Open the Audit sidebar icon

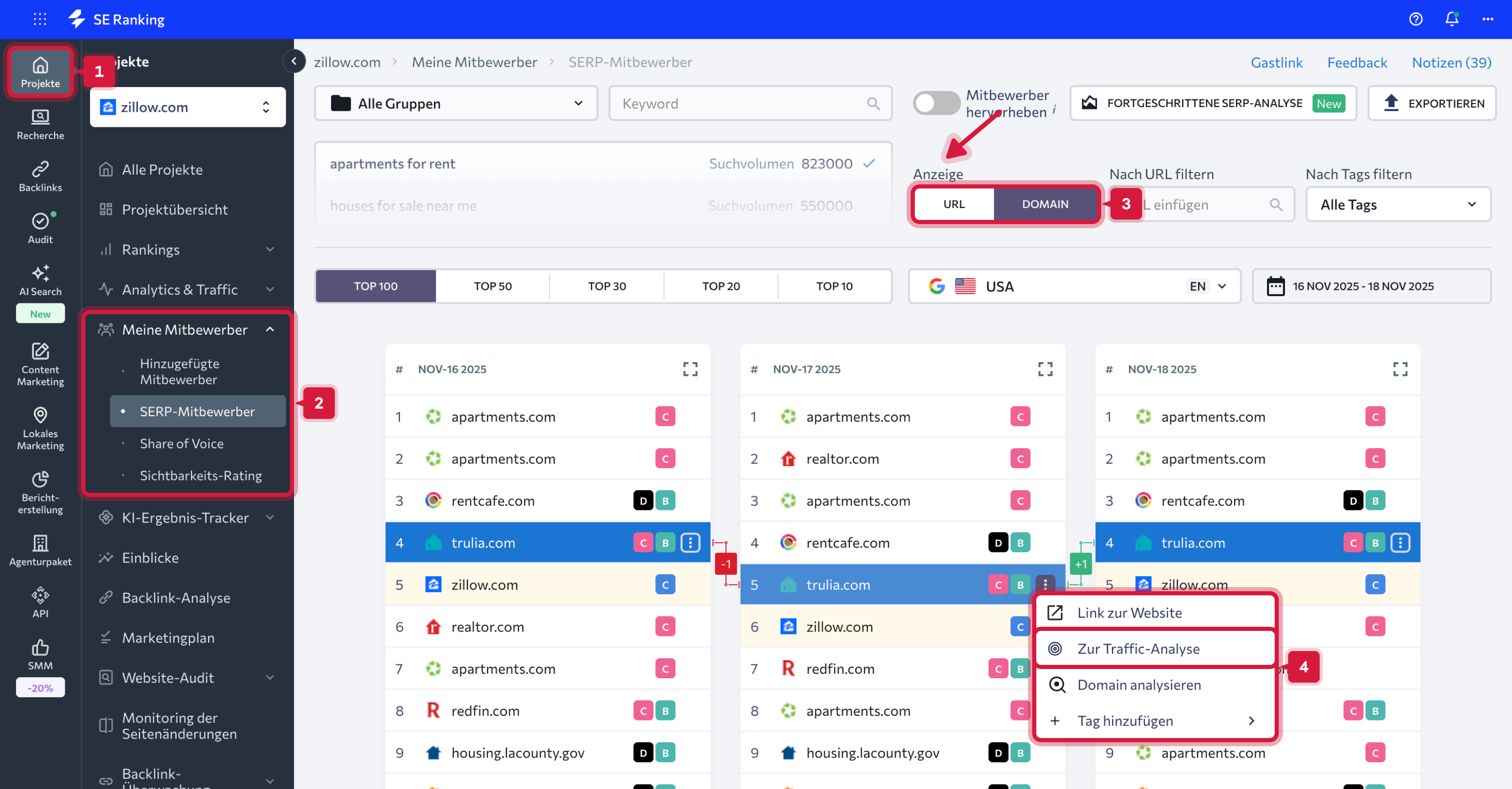tap(40, 228)
